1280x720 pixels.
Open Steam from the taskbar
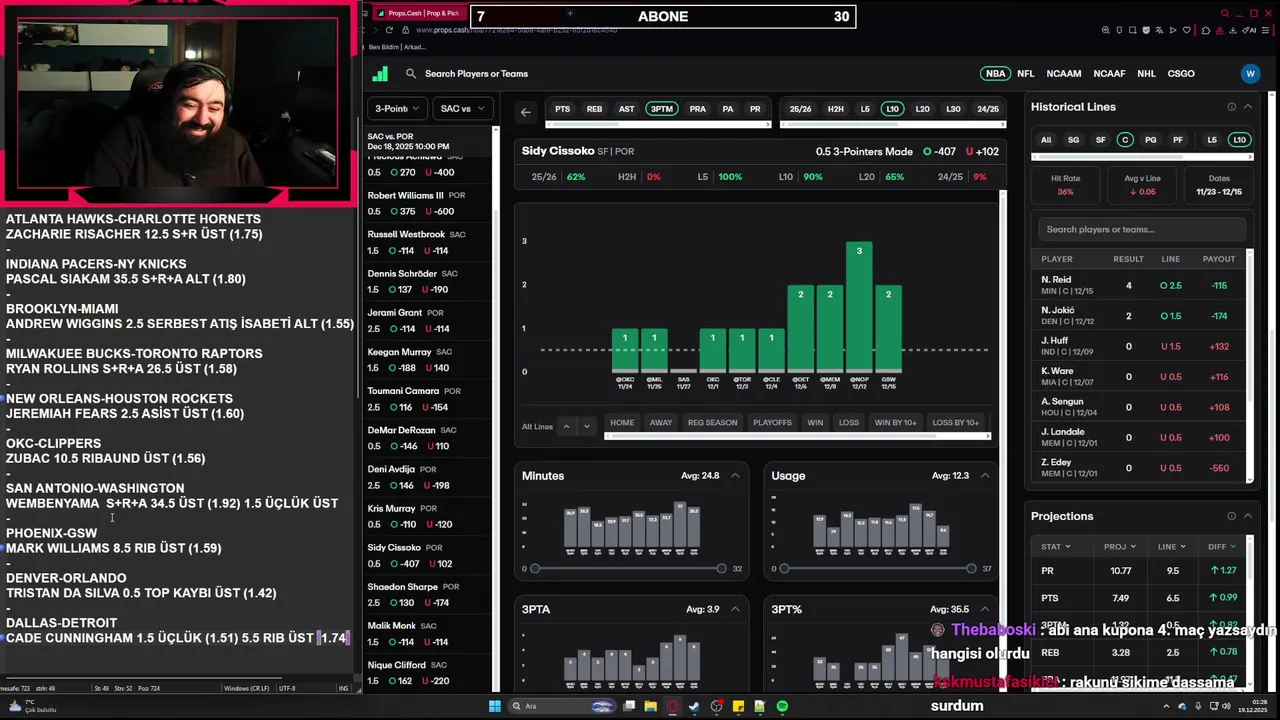695,706
